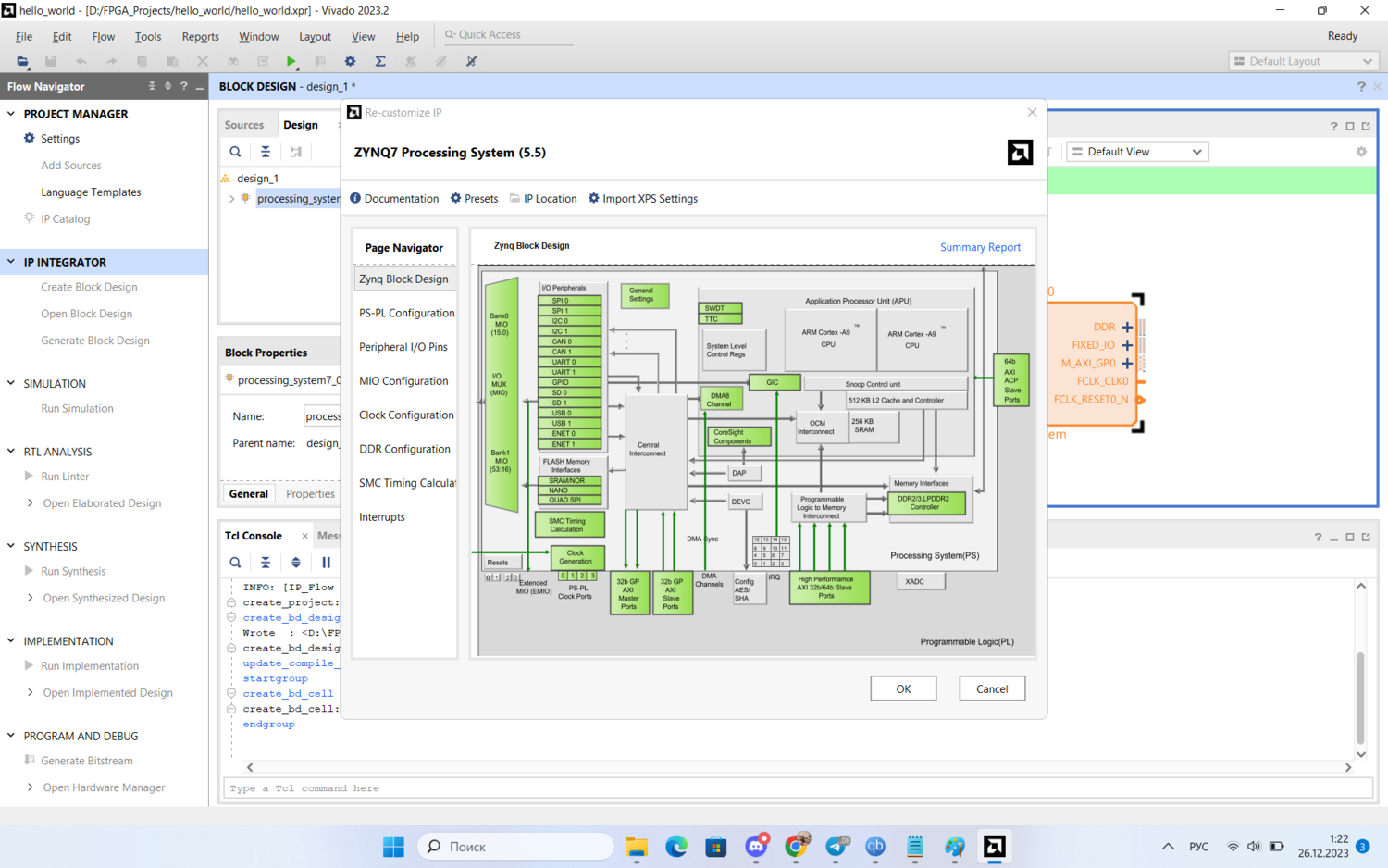
Task: Open settings gear icon in main toolbar
Action: pos(350,61)
